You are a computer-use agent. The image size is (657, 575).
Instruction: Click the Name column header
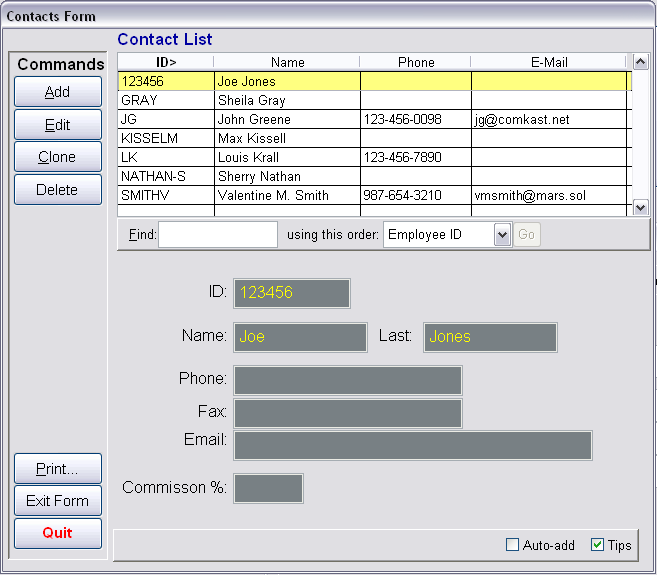(x=287, y=62)
